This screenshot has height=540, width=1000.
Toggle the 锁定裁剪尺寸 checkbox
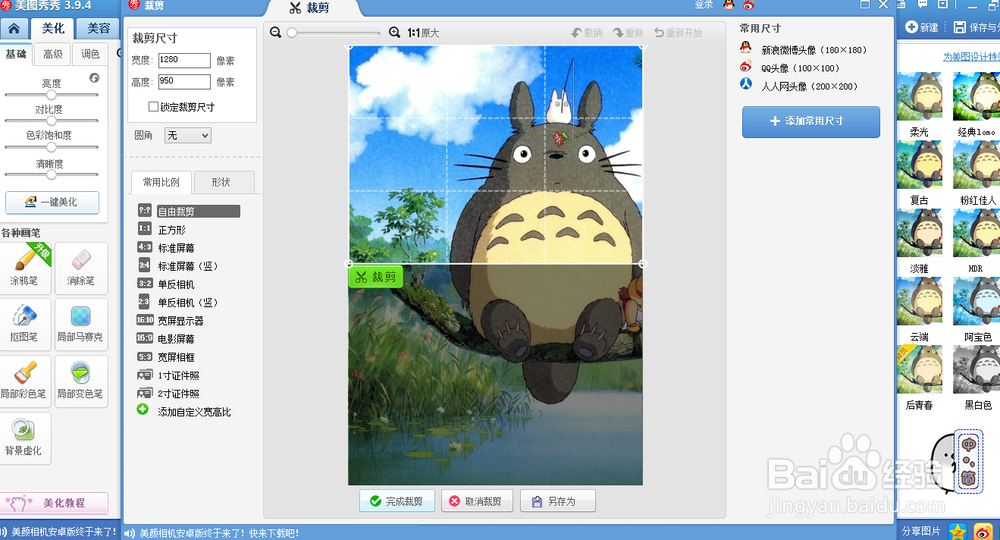[153, 106]
